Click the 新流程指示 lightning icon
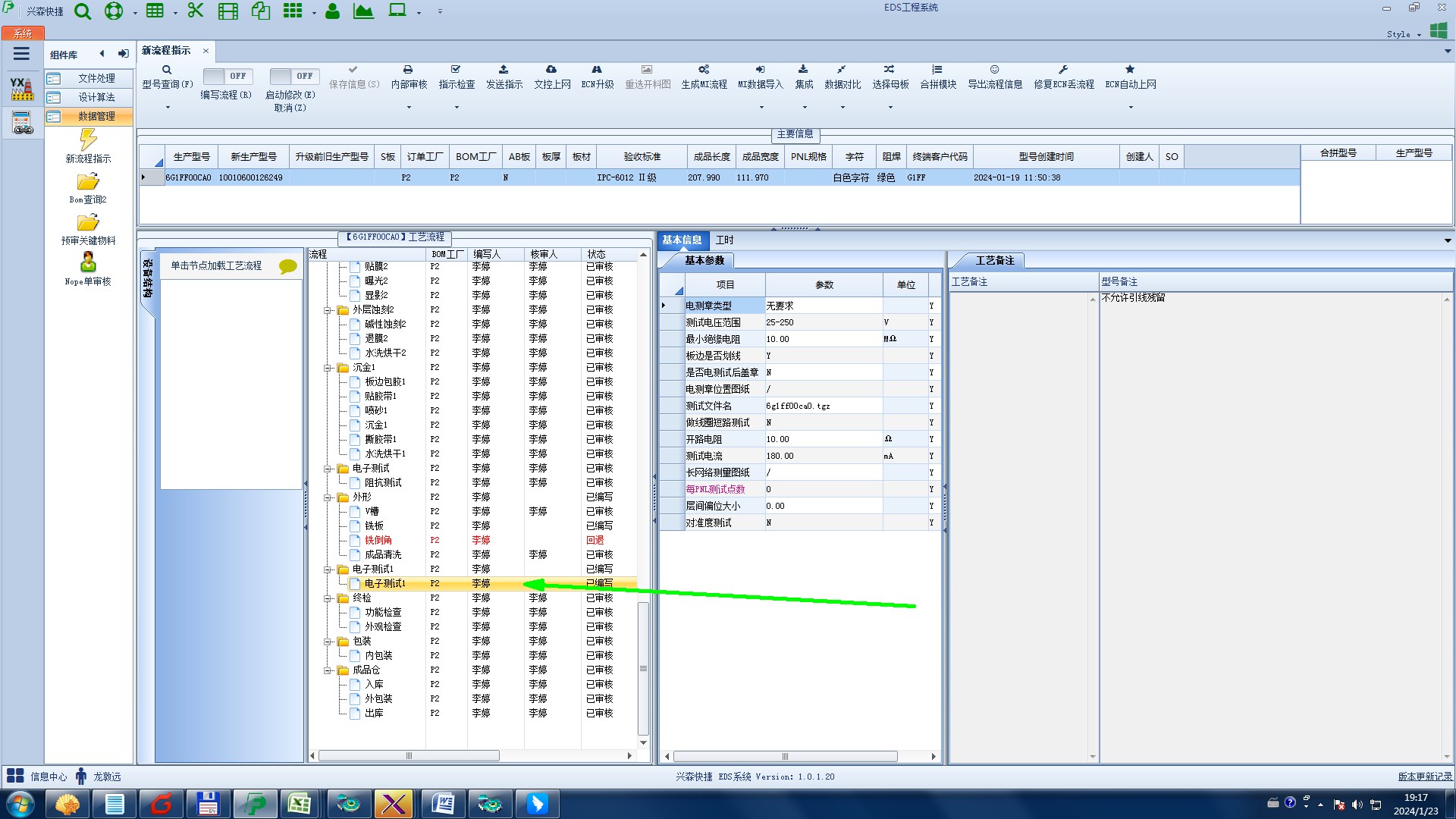This screenshot has width=1456, height=819. (x=88, y=140)
